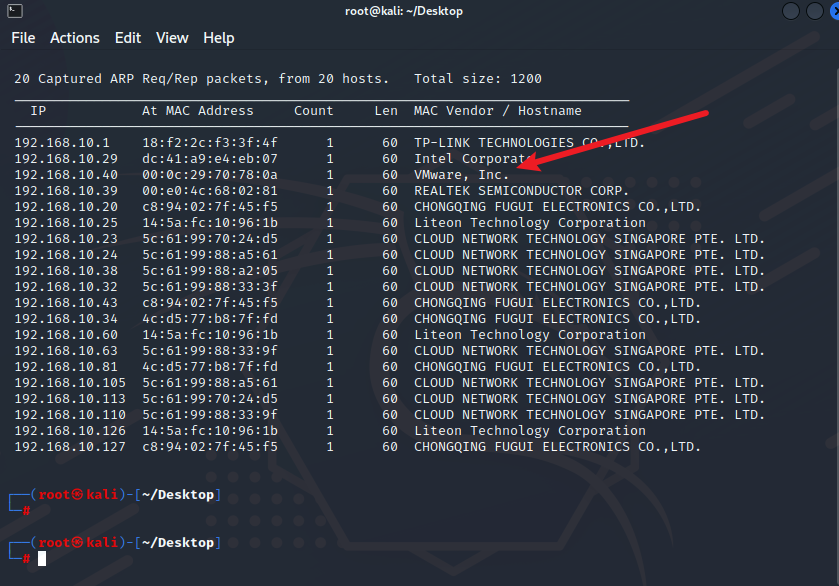Select IP address 192.168.10.110
839x586 pixels.
[x=70, y=415]
